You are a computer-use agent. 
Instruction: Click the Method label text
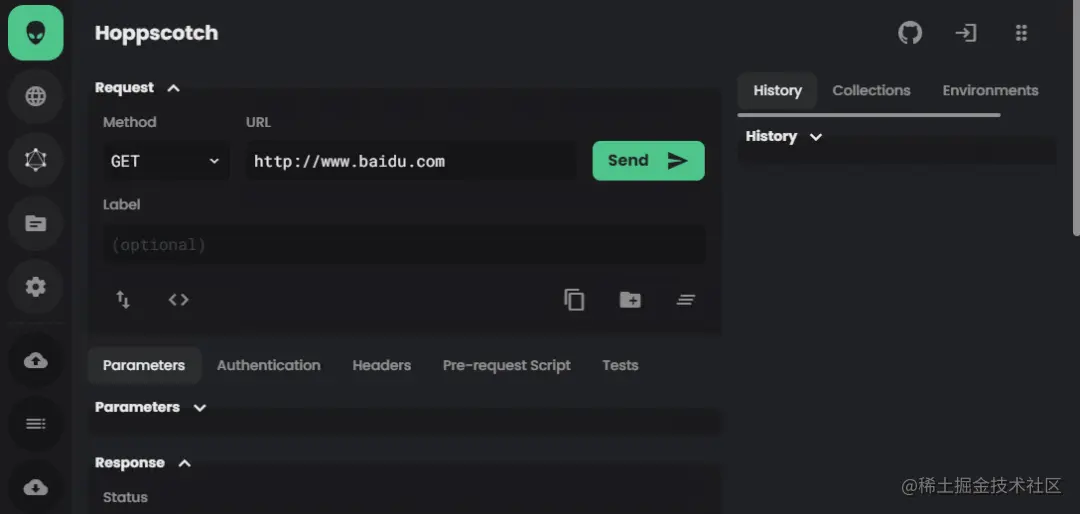(129, 122)
